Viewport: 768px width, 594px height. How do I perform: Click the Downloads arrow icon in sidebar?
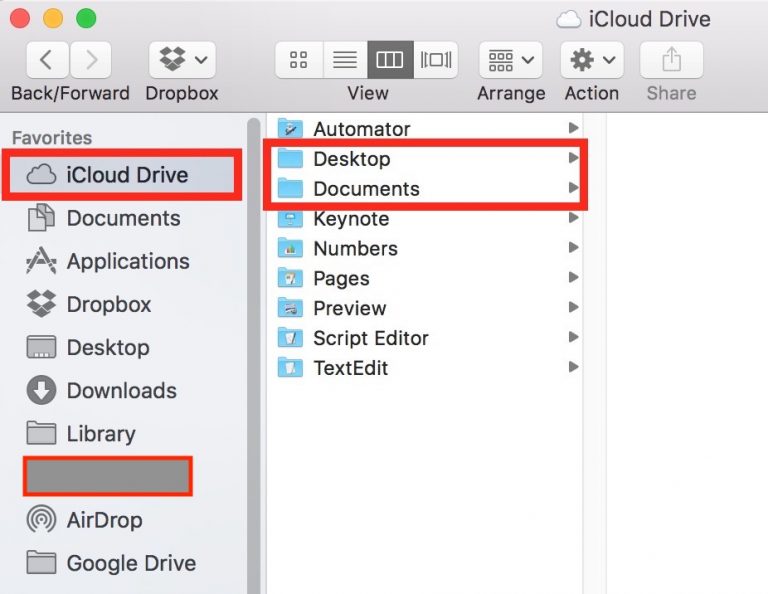coord(41,390)
